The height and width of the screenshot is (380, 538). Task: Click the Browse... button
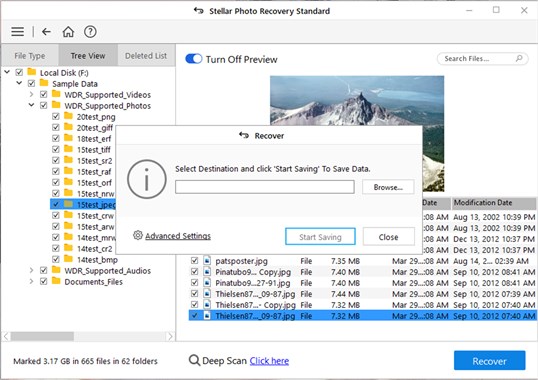pyautogui.click(x=388, y=187)
